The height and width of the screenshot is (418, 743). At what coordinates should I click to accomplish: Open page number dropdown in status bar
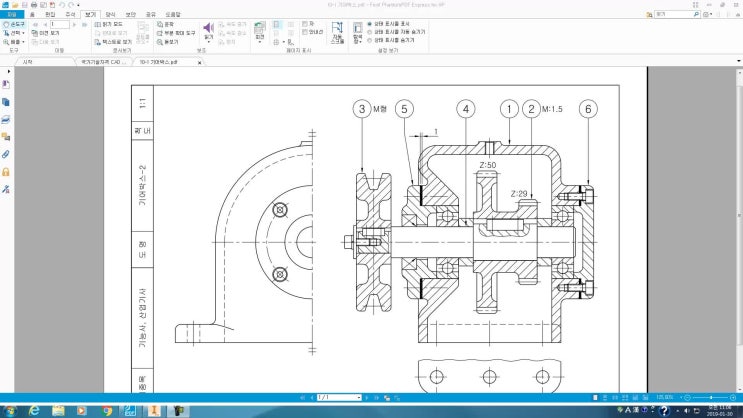pos(359,398)
